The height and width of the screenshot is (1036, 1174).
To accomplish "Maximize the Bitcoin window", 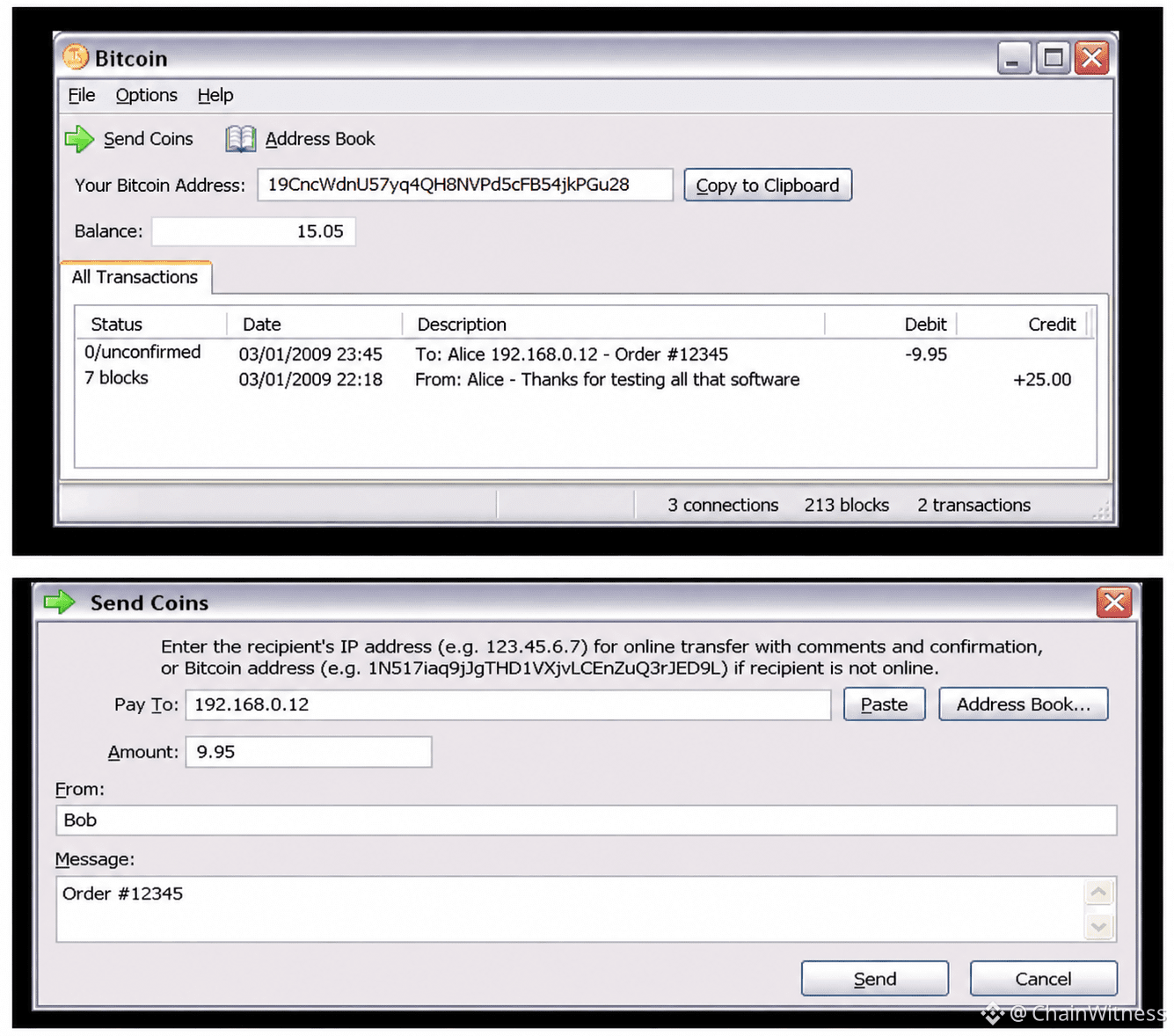I will click(x=1053, y=59).
